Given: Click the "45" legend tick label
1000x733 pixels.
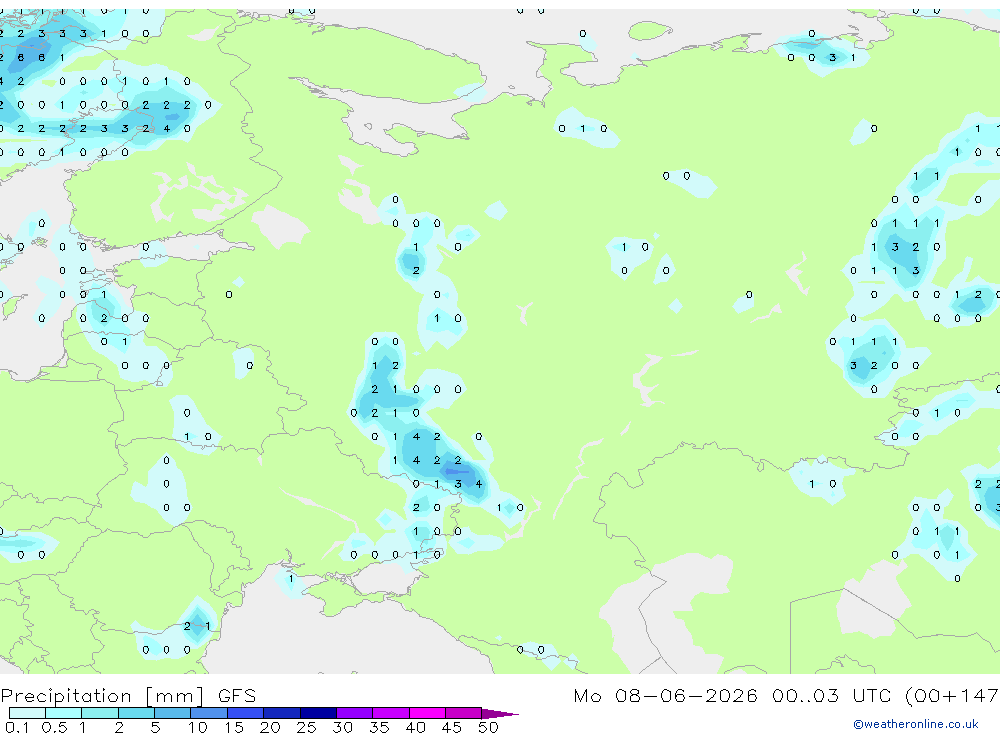Looking at the screenshot, I should pyautogui.click(x=452, y=727).
